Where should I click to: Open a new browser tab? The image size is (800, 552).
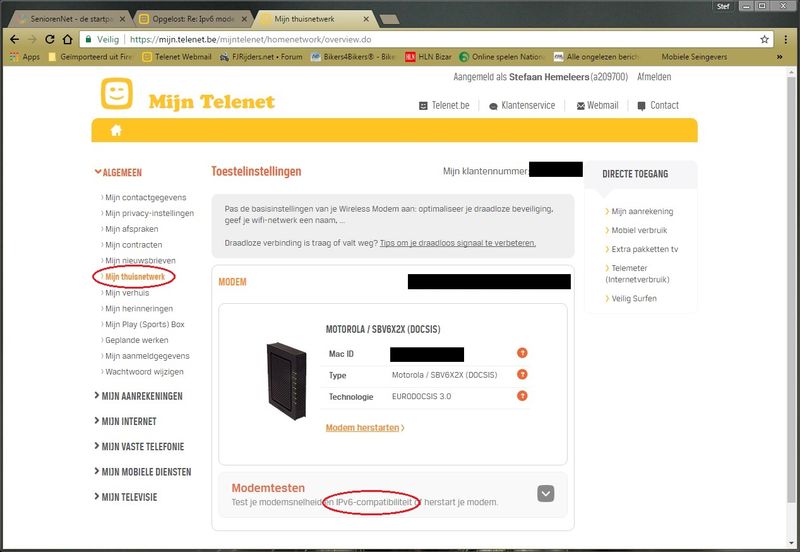390,19
